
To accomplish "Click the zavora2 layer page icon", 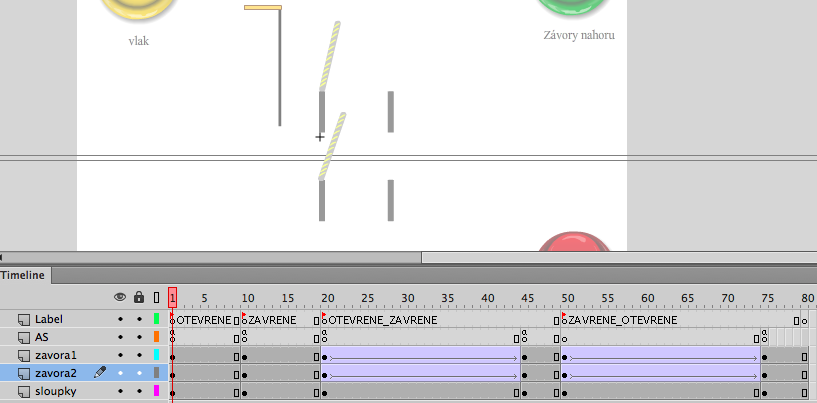I will tap(23, 373).
